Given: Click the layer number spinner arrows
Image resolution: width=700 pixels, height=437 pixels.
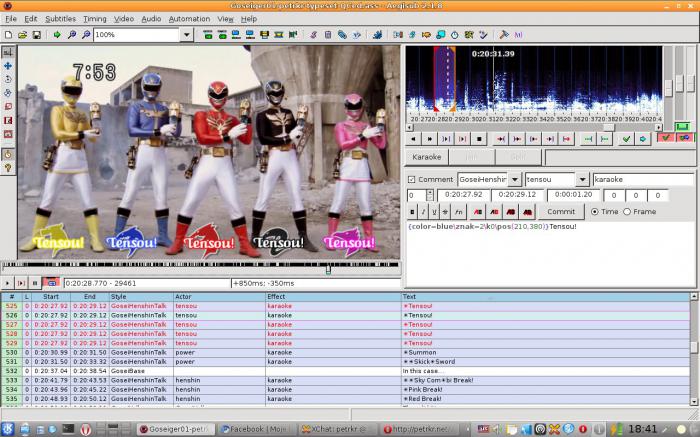Looking at the screenshot, I should 429,195.
